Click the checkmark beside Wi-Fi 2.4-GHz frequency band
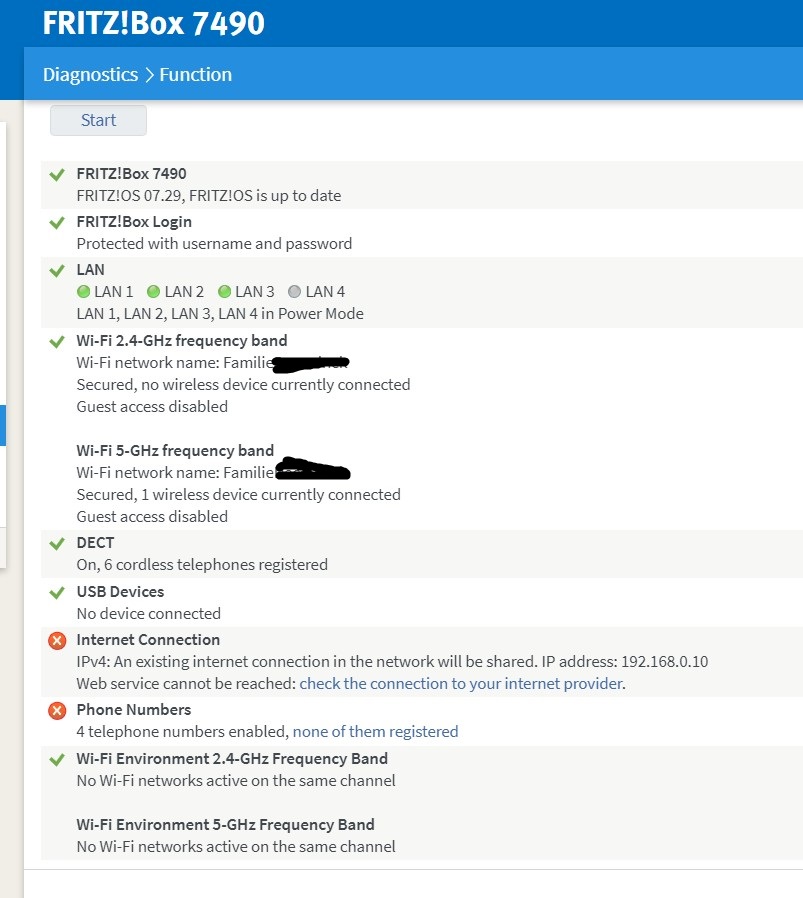The image size is (803, 898). pyautogui.click(x=57, y=342)
